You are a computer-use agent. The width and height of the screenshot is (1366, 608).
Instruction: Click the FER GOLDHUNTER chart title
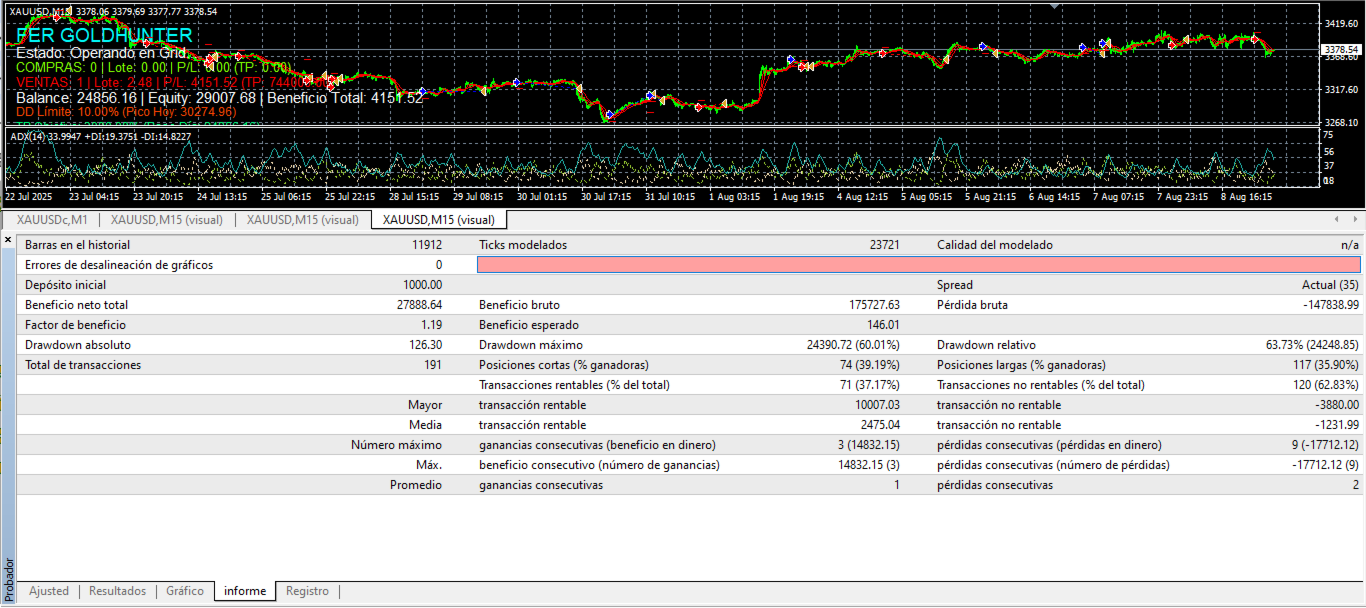(x=104, y=36)
